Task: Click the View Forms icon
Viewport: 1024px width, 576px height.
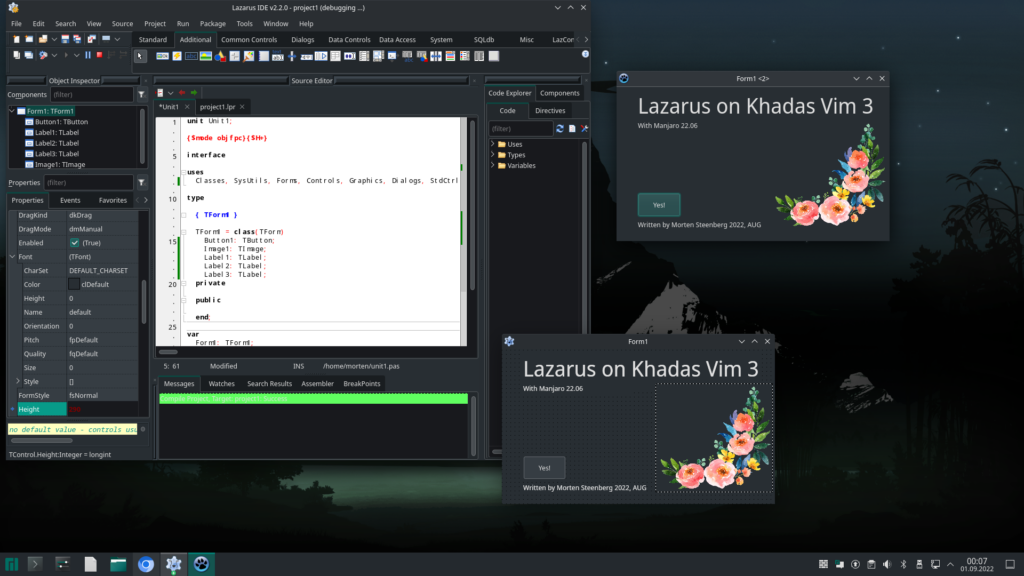Action: point(29,56)
